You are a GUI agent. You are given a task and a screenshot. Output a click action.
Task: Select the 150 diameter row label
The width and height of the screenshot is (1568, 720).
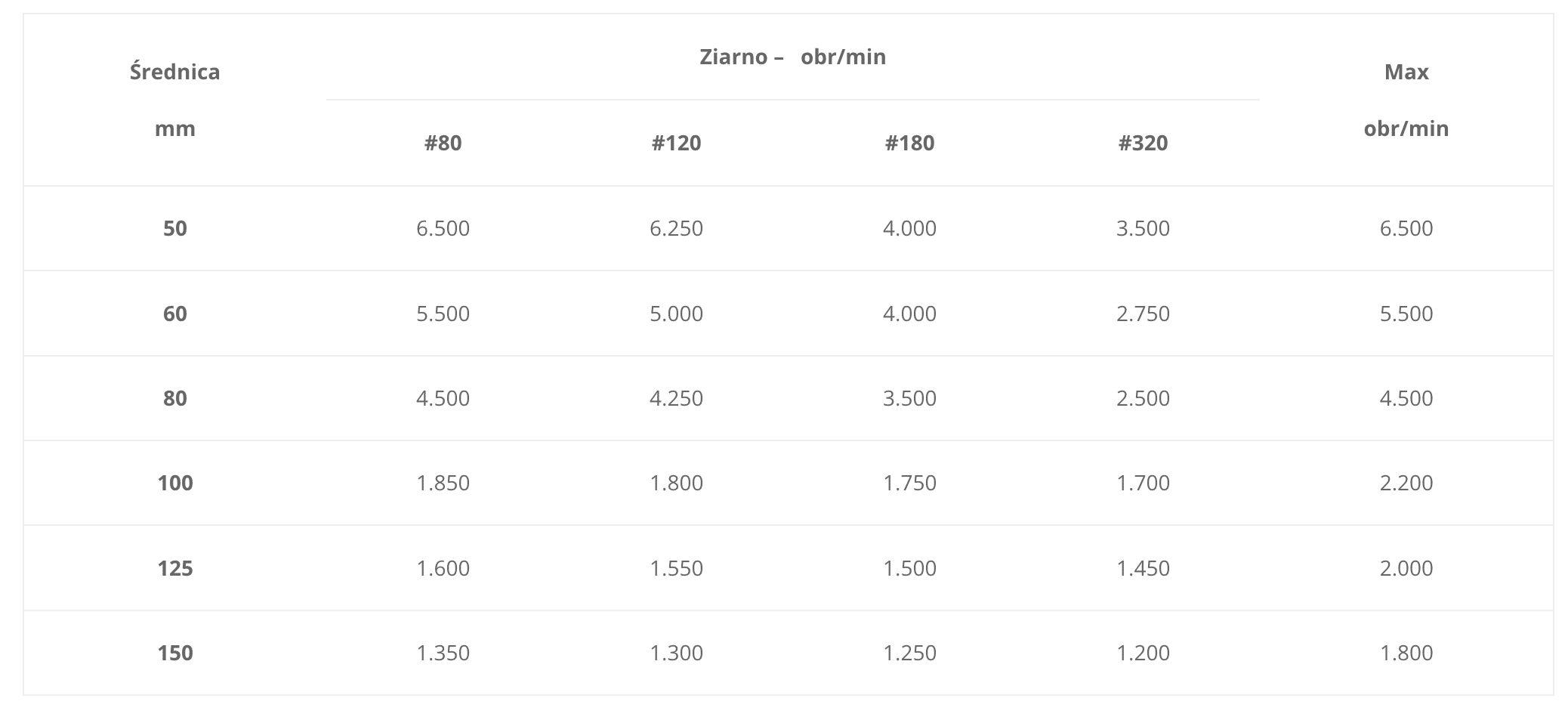174,653
